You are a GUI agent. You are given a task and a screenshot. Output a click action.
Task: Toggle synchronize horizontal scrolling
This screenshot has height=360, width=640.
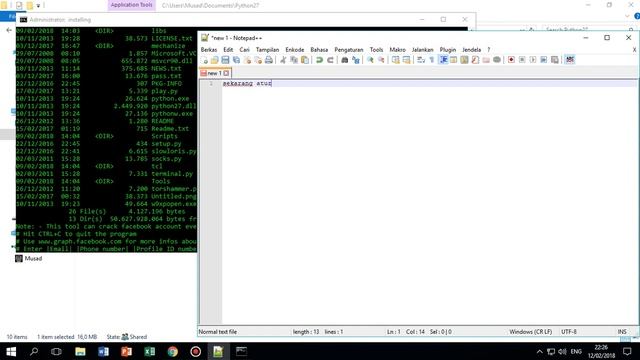[407, 60]
